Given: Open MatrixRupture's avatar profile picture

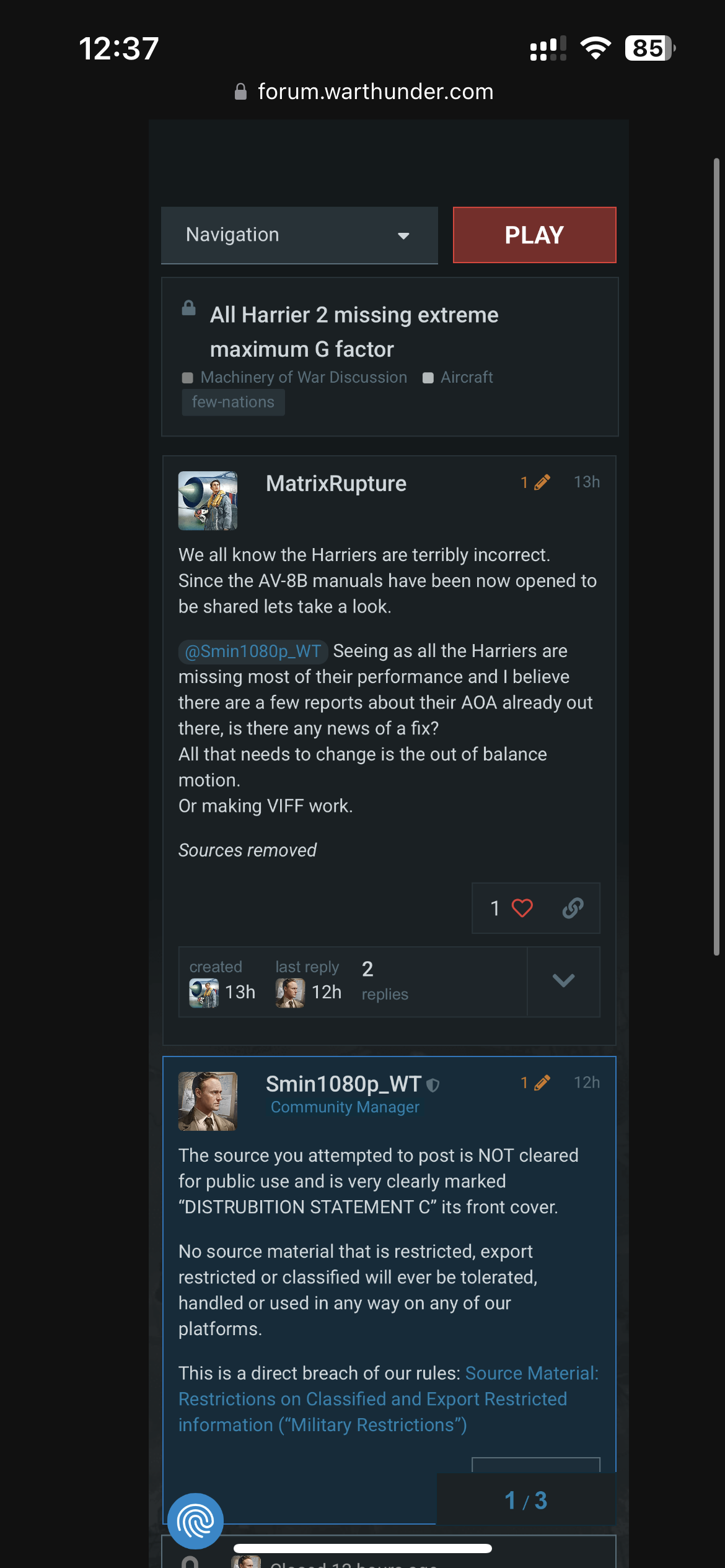Looking at the screenshot, I should click(x=208, y=501).
